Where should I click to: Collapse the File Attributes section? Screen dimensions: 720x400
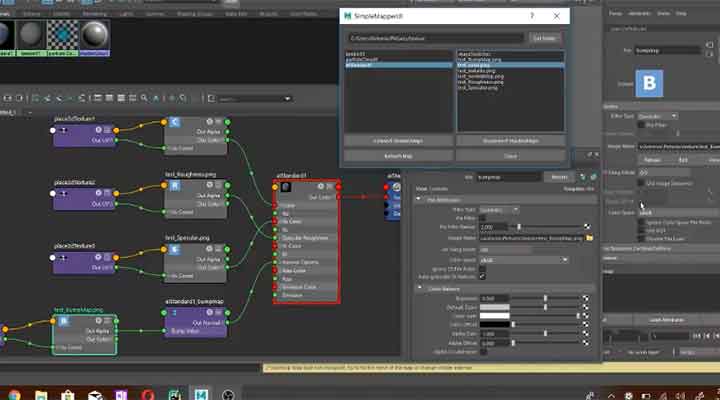coord(420,199)
